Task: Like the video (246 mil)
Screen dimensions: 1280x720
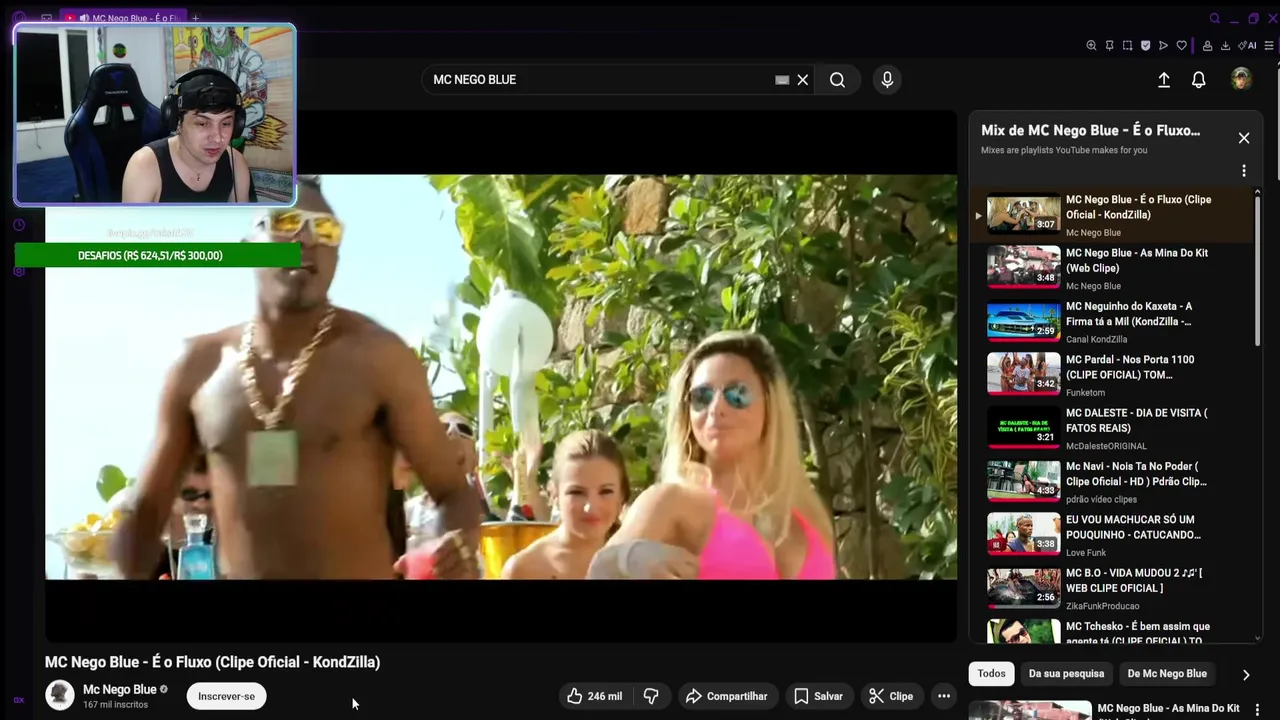Action: [595, 696]
